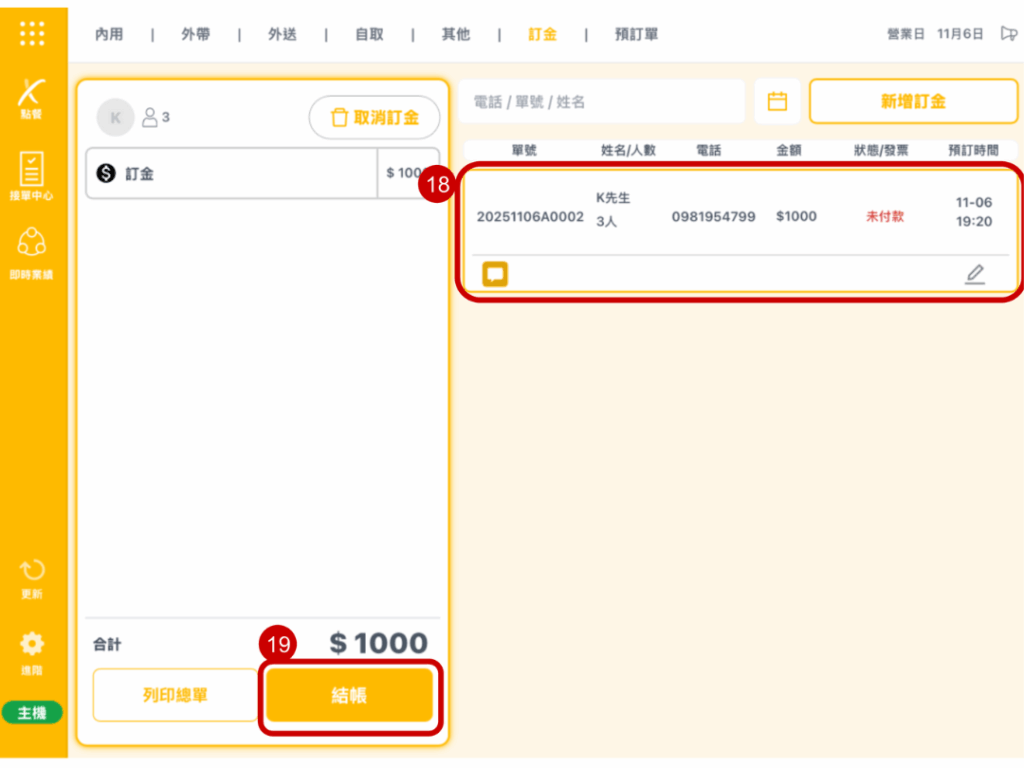Click 取消訂金 to cancel the deposit
Image resolution: width=1024 pixels, height=768 pixels.
[x=374, y=118]
